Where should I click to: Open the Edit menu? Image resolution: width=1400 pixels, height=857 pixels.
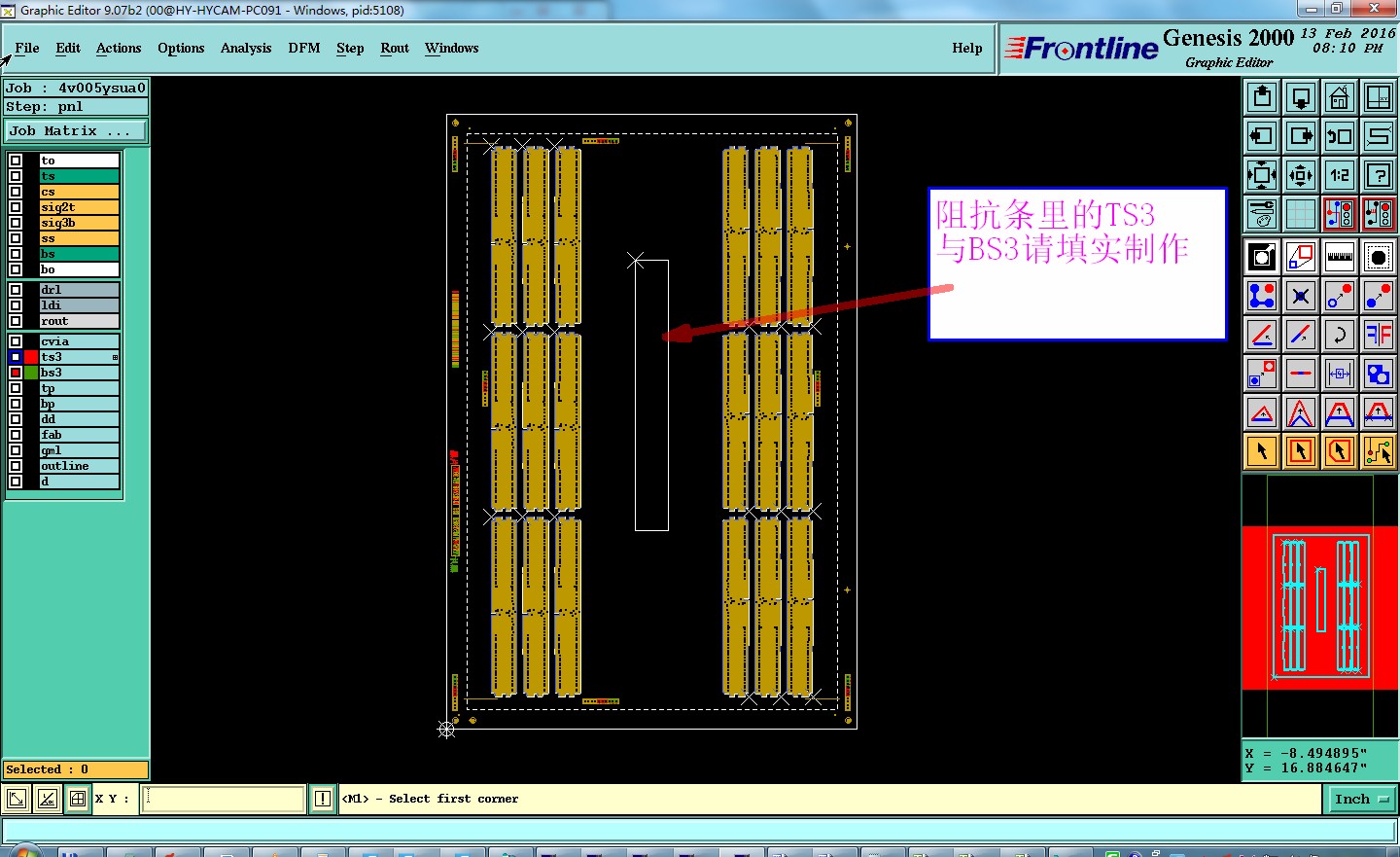click(x=68, y=48)
